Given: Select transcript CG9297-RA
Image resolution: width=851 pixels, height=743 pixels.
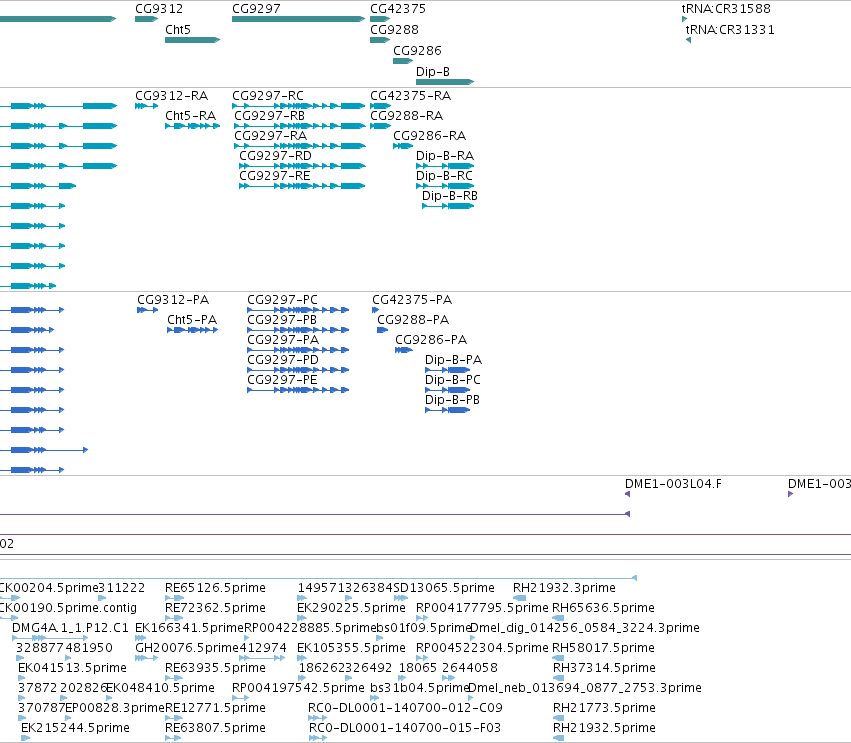Looking at the screenshot, I should (300, 146).
